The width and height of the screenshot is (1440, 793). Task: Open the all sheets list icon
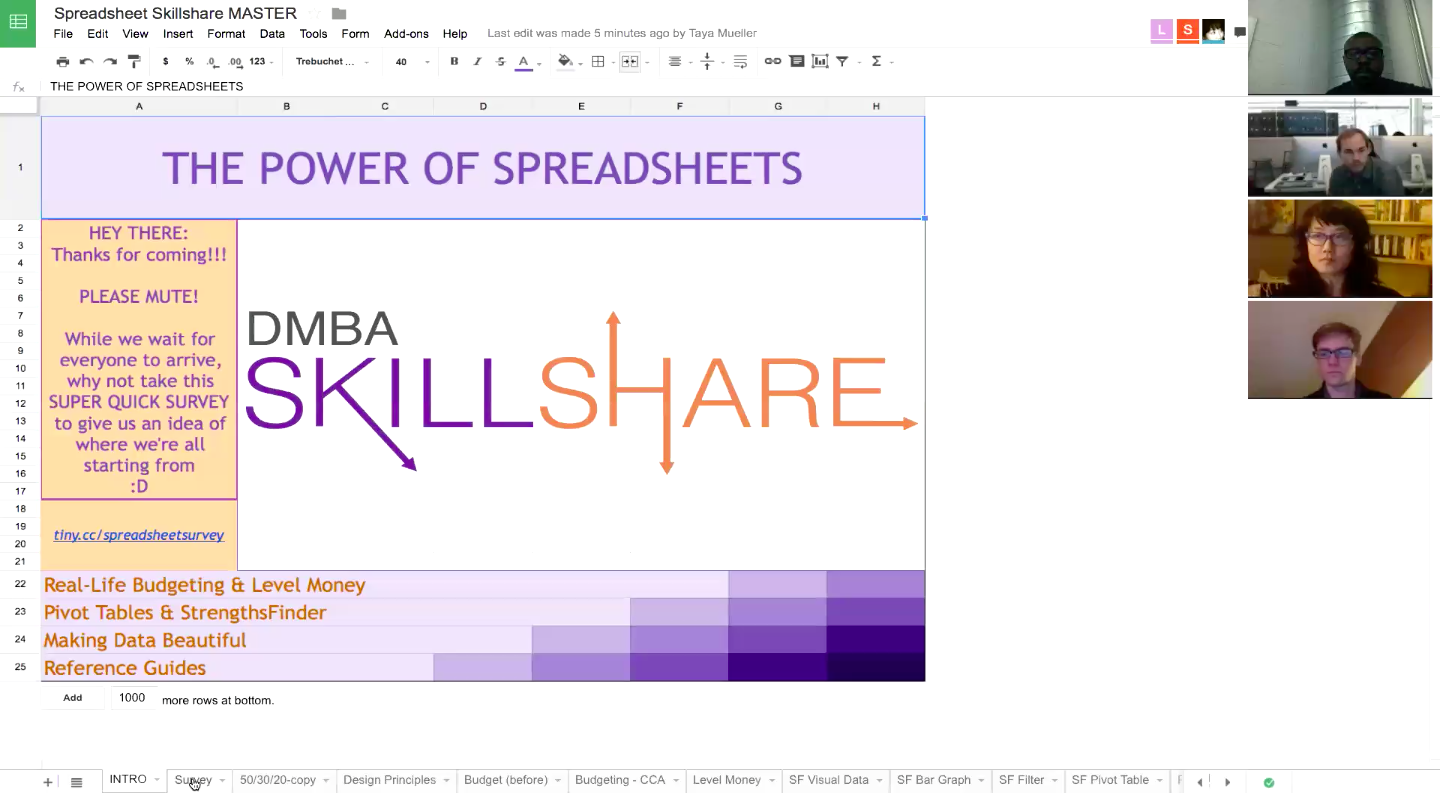(76, 782)
